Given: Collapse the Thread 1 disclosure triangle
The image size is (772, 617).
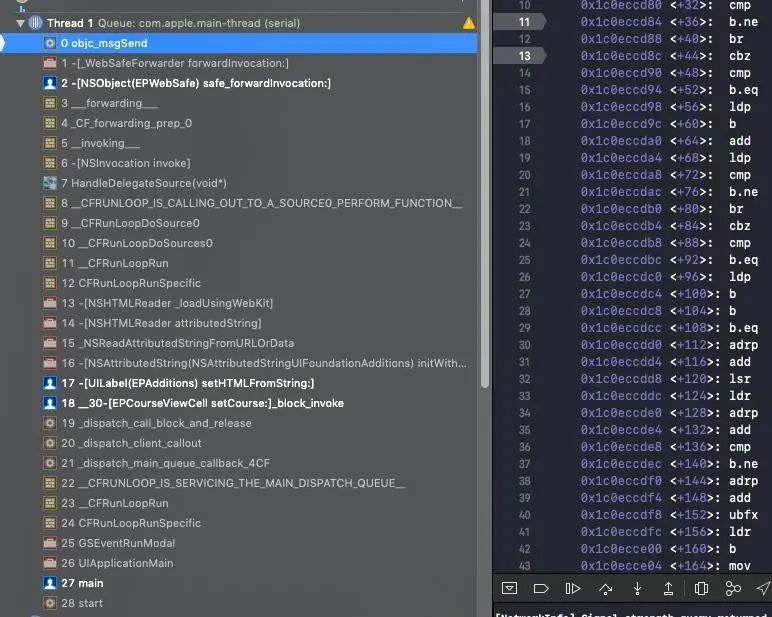Looking at the screenshot, I should (20, 23).
